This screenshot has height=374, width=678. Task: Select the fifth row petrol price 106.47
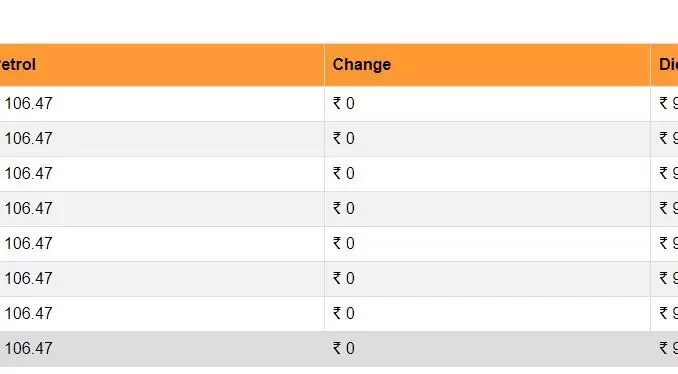28,243
